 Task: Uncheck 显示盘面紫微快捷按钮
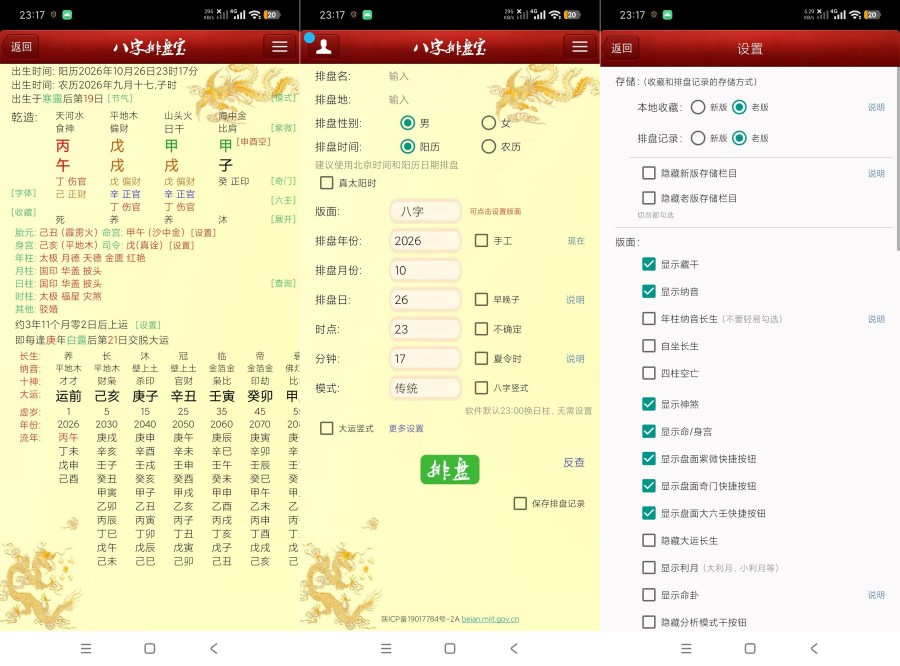(649, 458)
